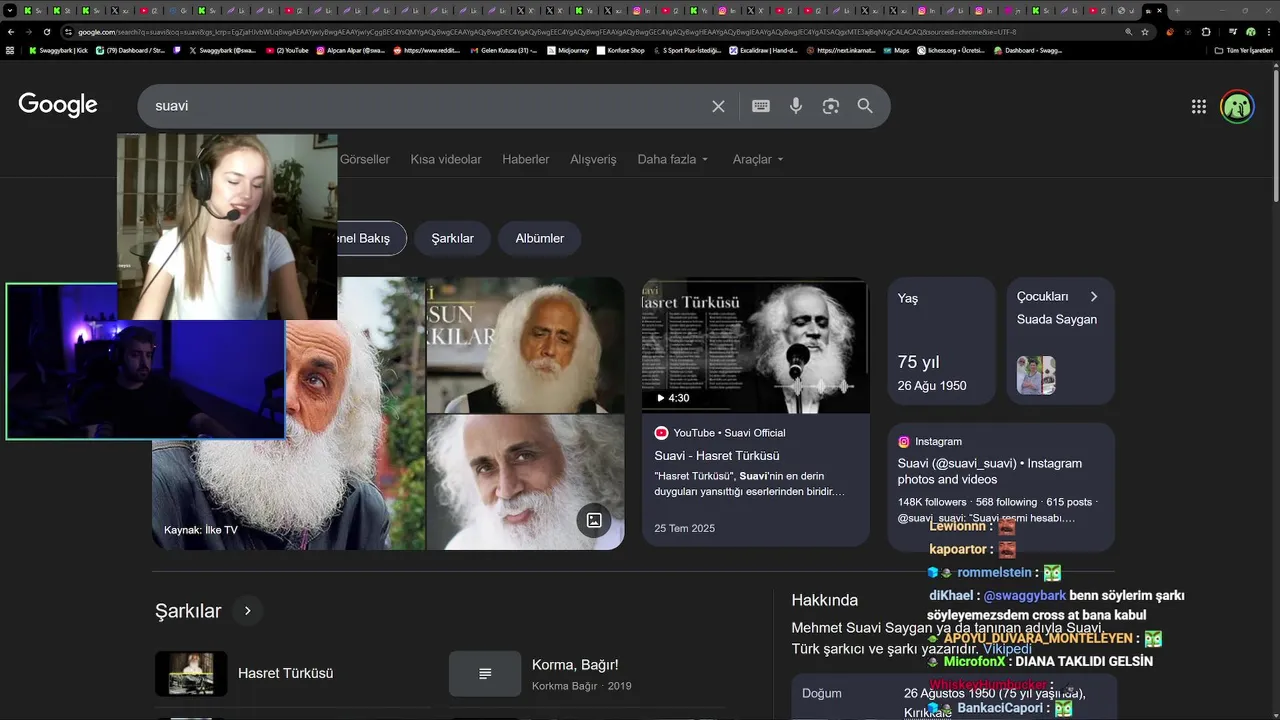Go to the Google logo homepage
Screen dimensions: 1280x720
point(58,105)
